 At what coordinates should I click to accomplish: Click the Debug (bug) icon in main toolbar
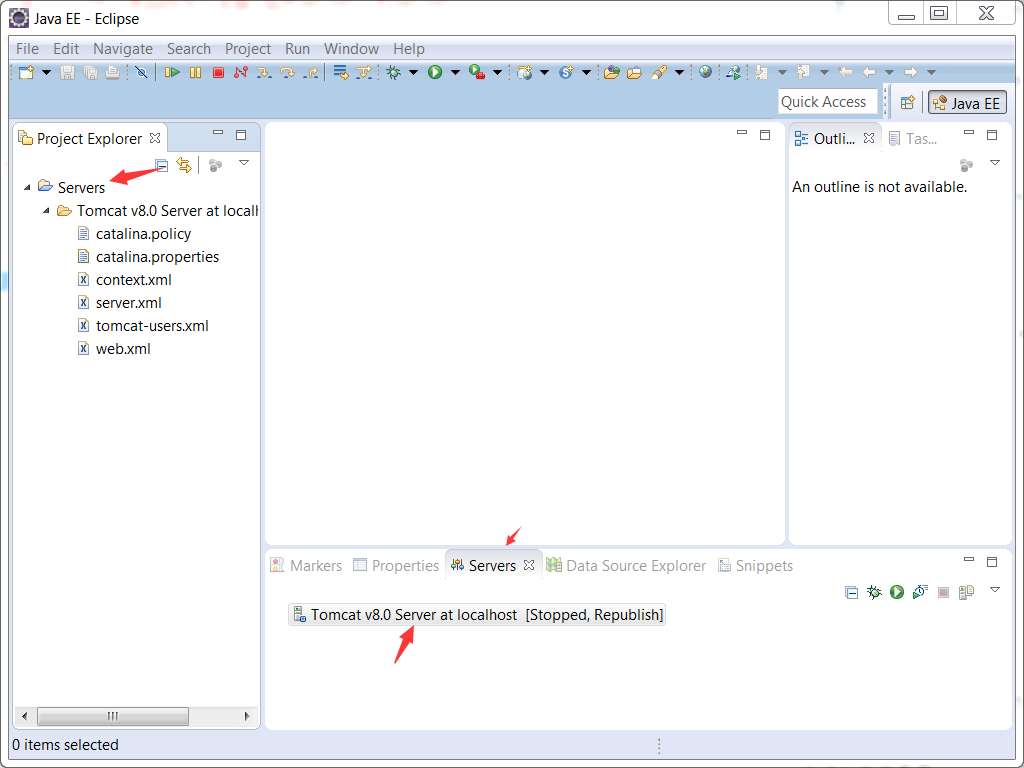pyautogui.click(x=394, y=72)
